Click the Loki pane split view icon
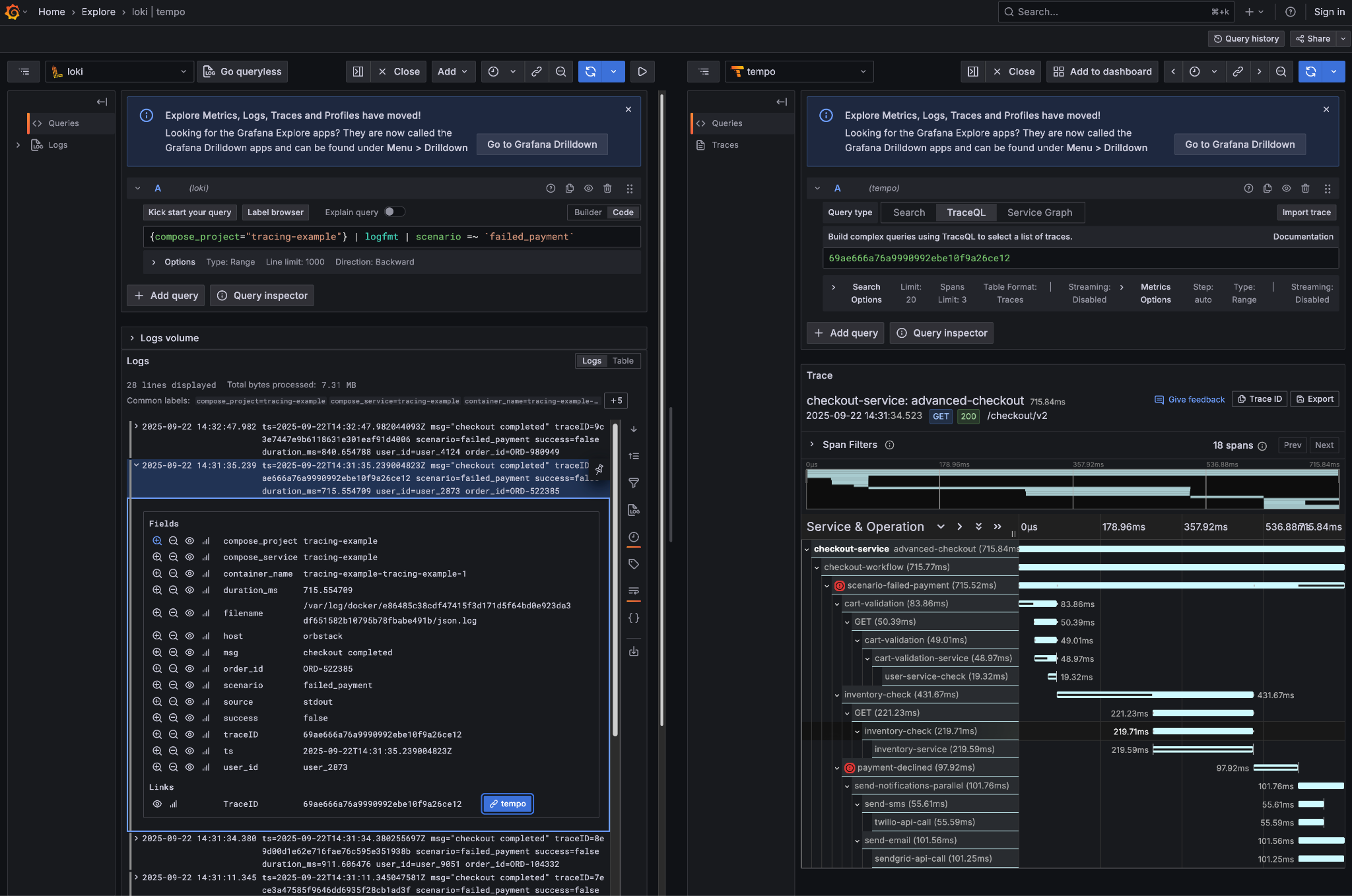 pyautogui.click(x=358, y=72)
